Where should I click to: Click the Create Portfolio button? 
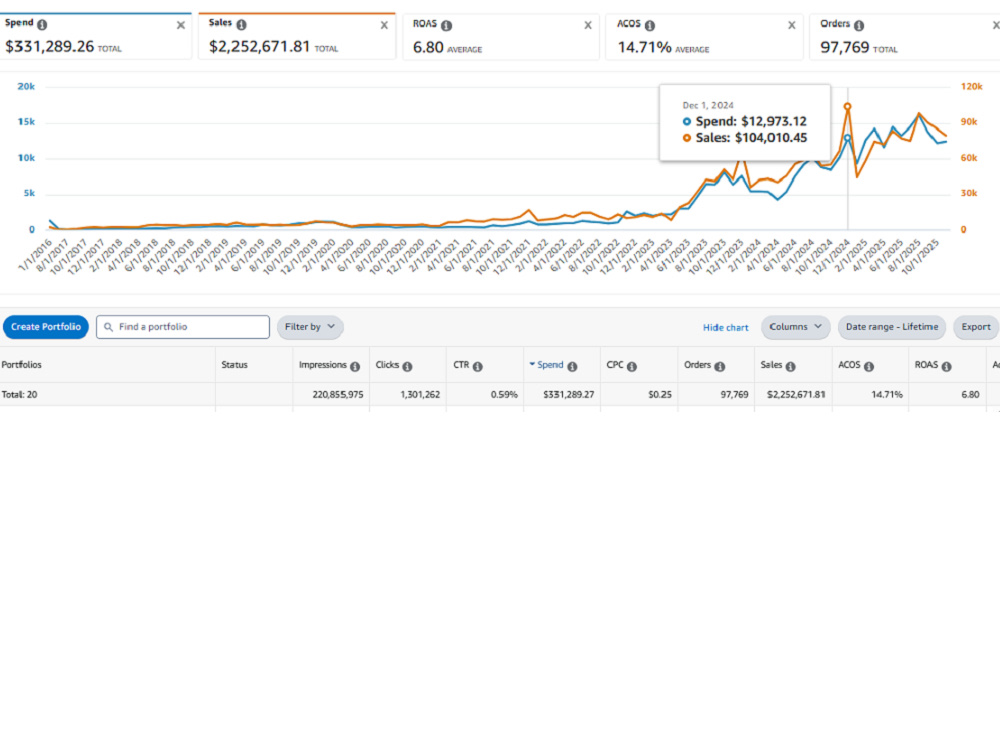pos(46,327)
